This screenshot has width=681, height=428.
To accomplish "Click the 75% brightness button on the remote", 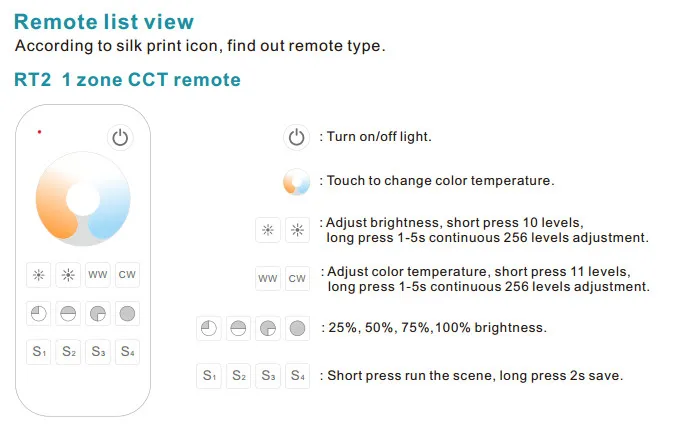I will tap(98, 313).
